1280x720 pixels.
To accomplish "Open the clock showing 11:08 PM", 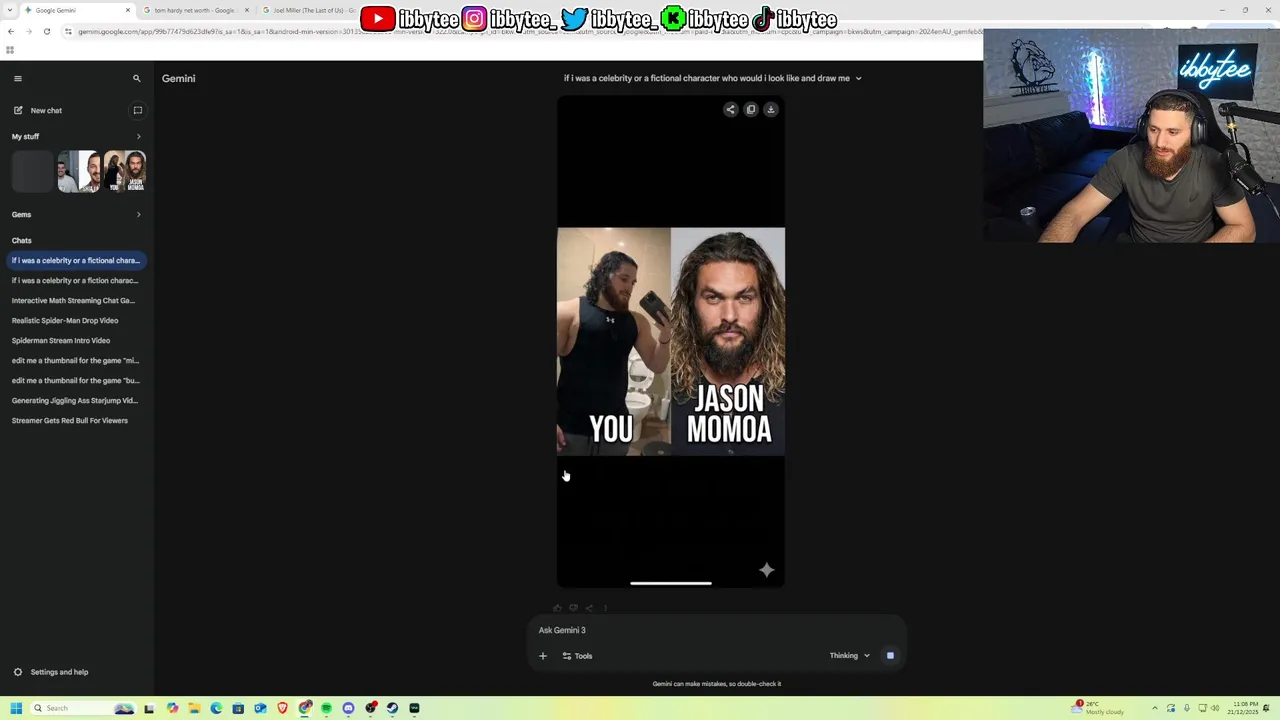I will click(x=1244, y=708).
